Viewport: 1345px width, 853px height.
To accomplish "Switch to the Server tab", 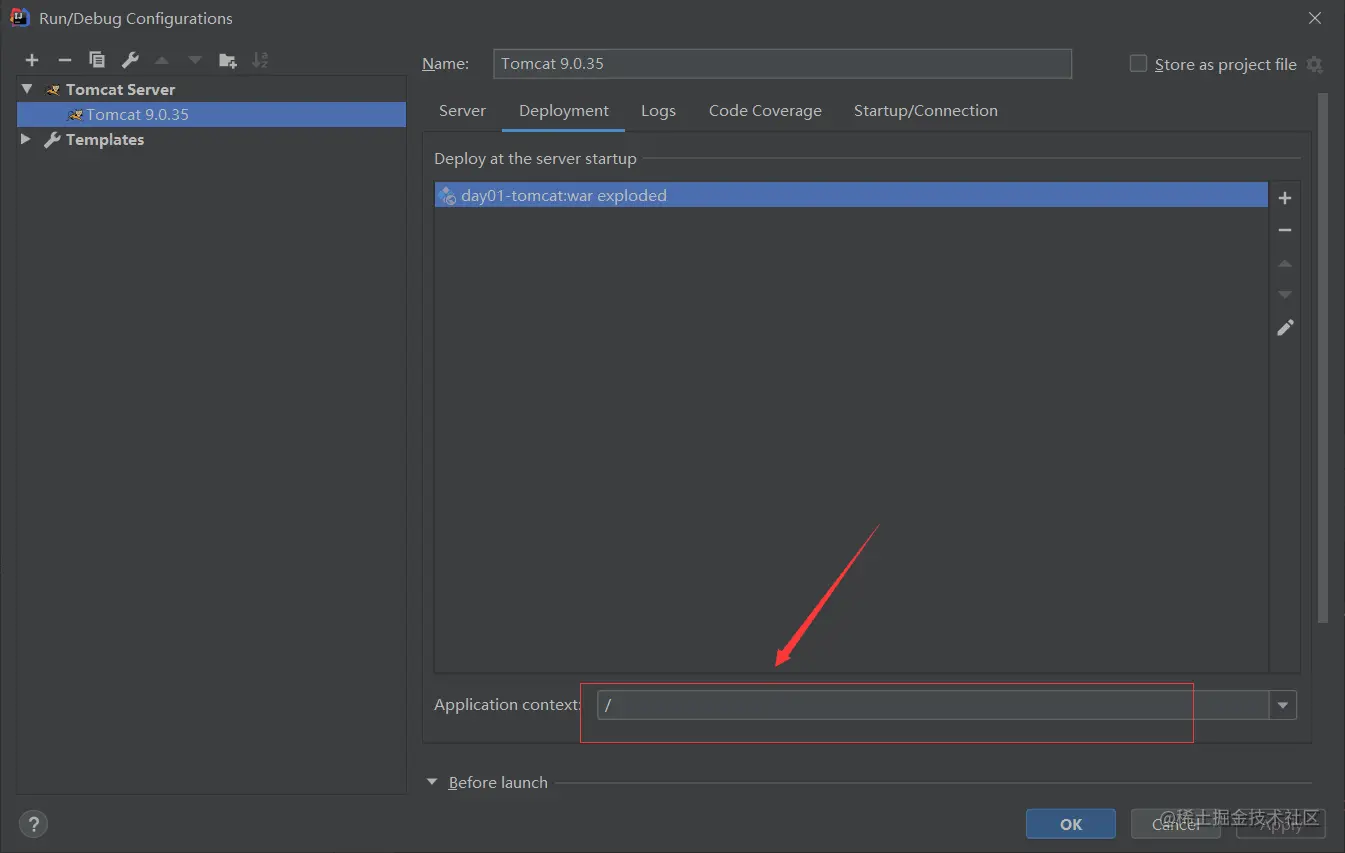I will click(462, 111).
